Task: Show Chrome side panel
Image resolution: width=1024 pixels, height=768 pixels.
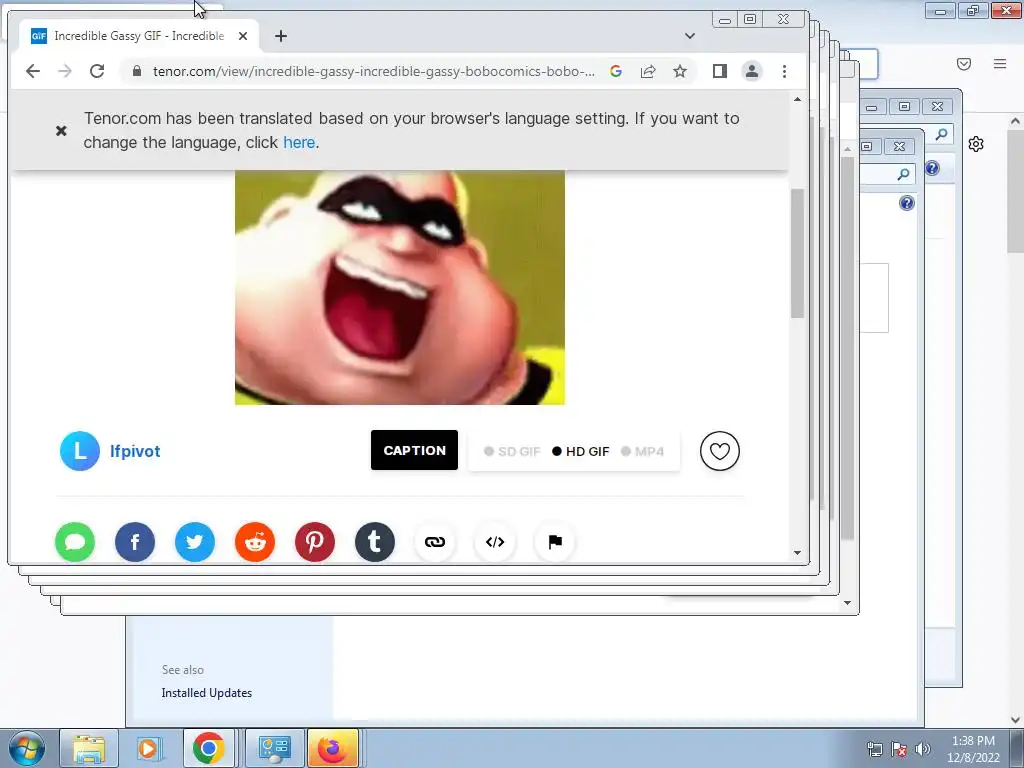Action: coord(720,71)
